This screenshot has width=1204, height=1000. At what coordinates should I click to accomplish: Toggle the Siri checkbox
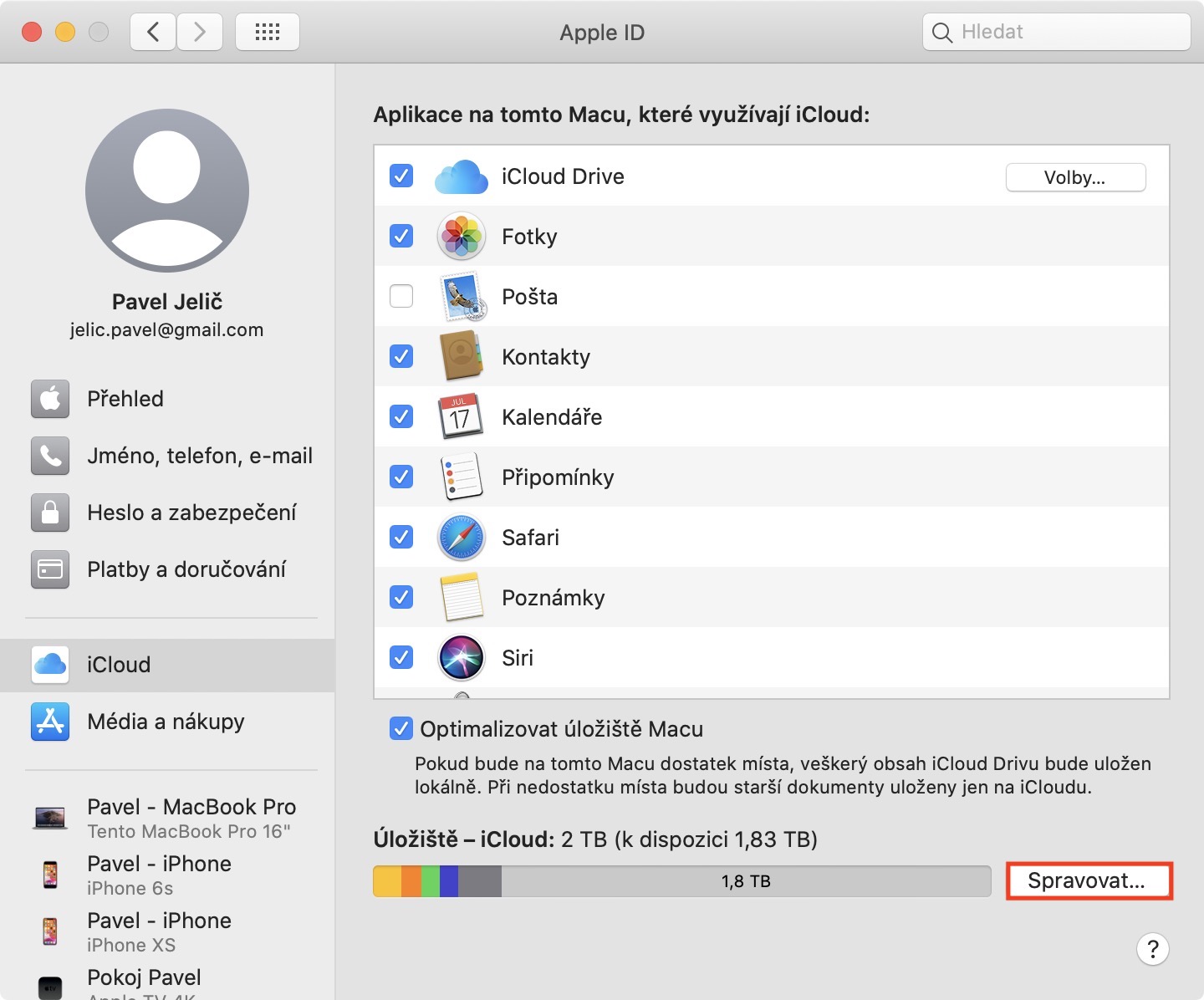point(401,657)
